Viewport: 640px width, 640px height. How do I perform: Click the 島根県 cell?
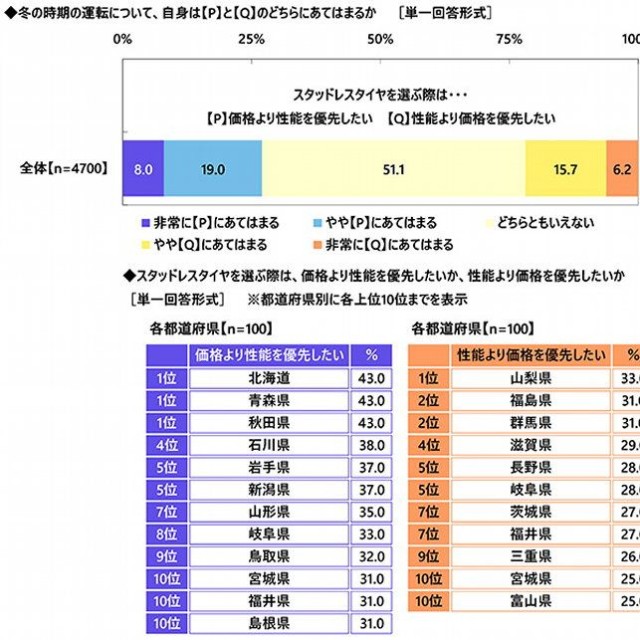coord(269,624)
